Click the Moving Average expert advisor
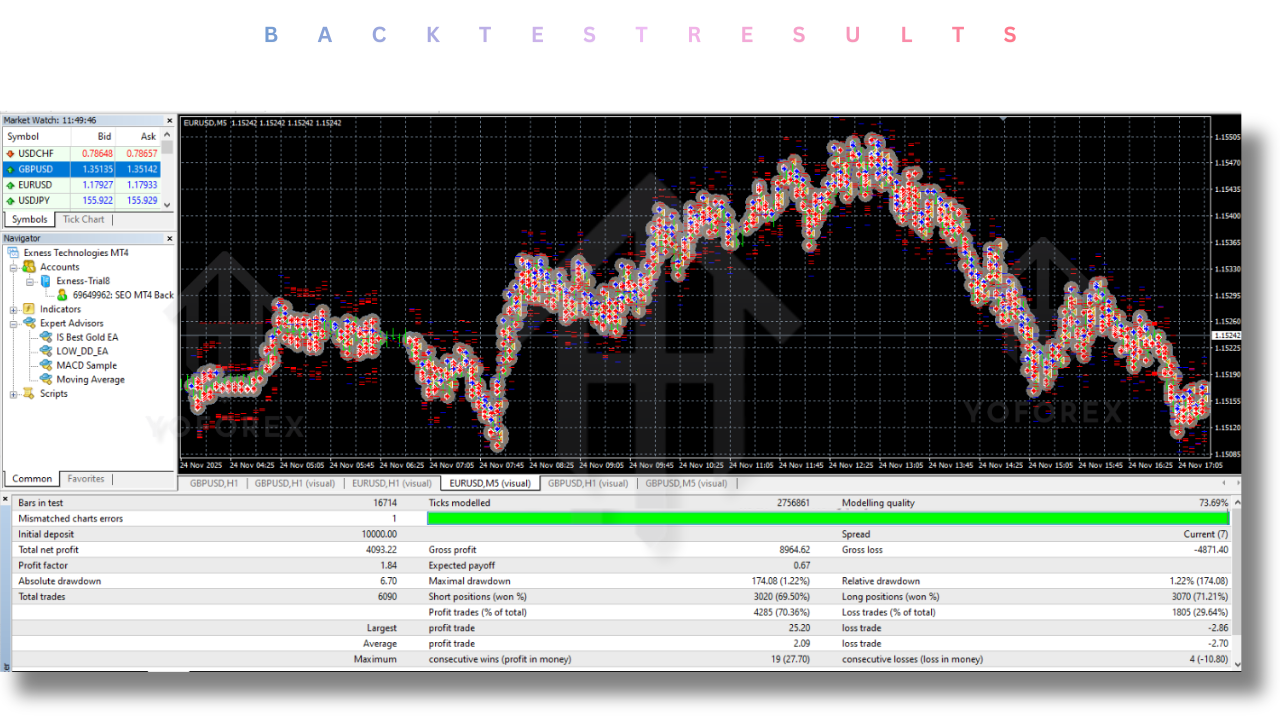 (x=90, y=379)
